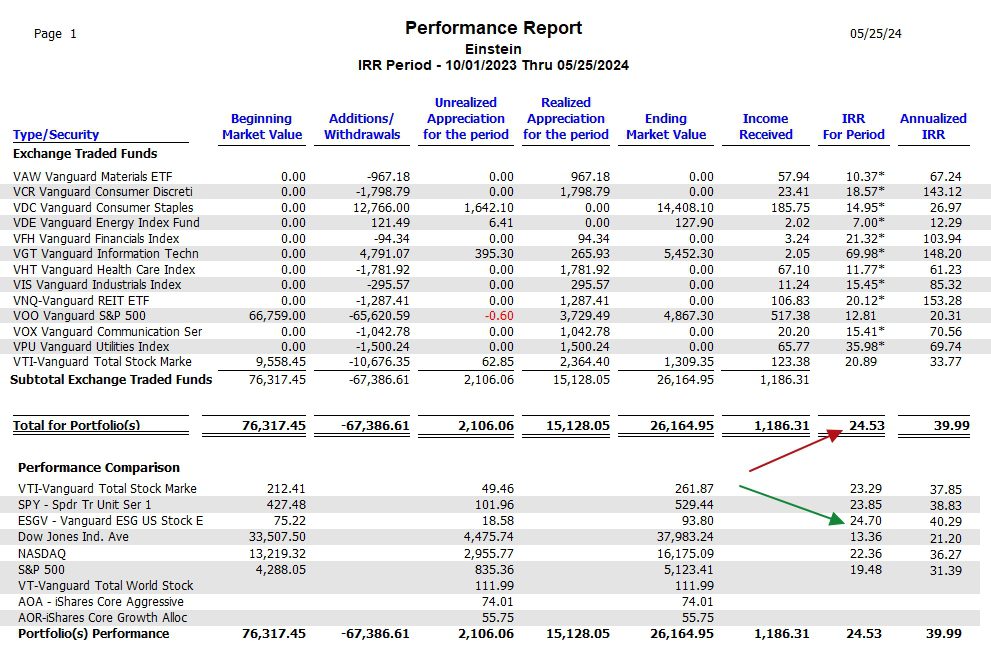Click AOR-iShares Core Growth Alloc label
Screen dimensions: 991x653
click(x=102, y=618)
